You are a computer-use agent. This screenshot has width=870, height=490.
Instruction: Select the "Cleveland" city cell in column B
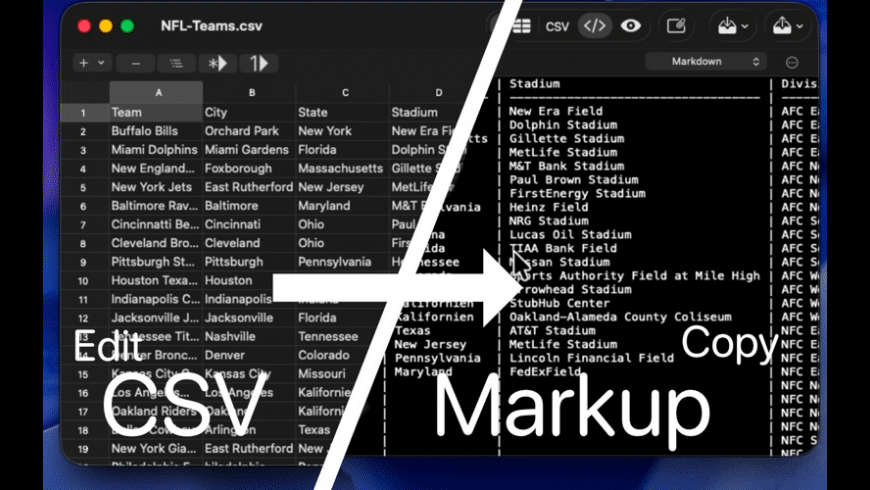tap(249, 244)
